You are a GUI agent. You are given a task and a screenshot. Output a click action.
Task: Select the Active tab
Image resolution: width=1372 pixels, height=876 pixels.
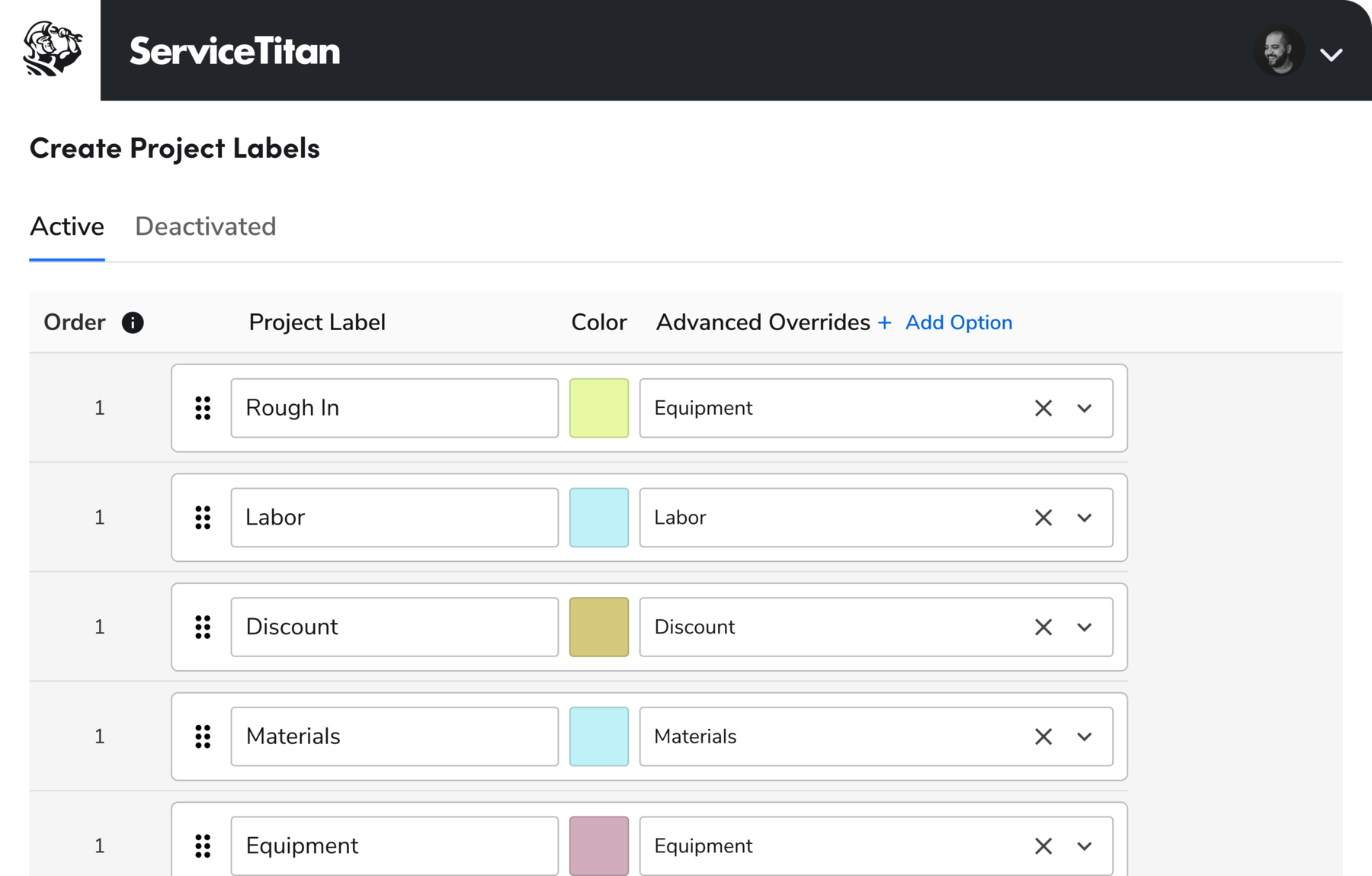pyautogui.click(x=67, y=226)
